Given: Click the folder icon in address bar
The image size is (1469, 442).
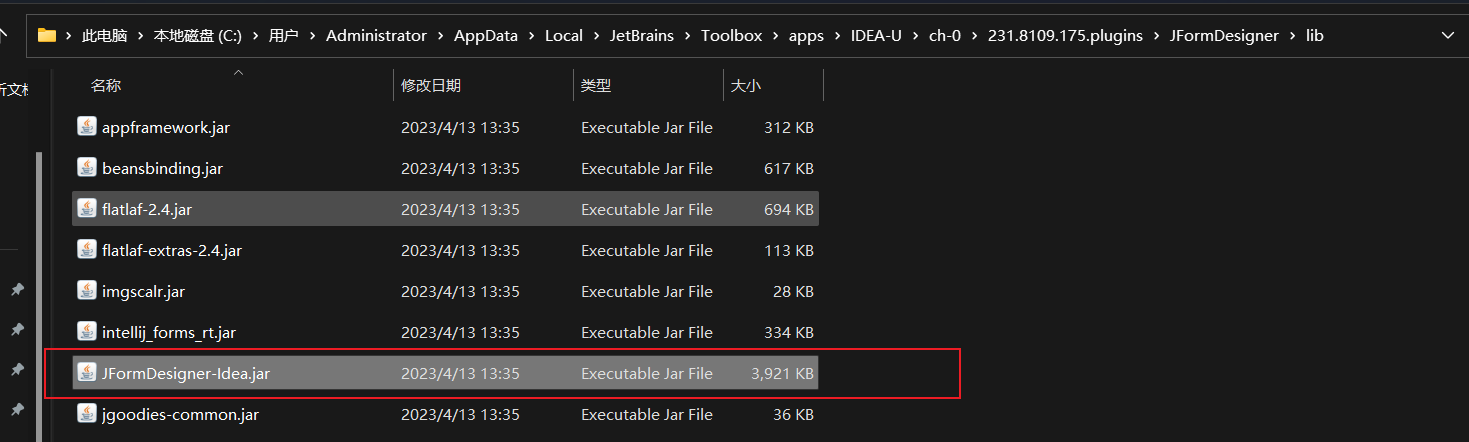Looking at the screenshot, I should tap(47, 35).
